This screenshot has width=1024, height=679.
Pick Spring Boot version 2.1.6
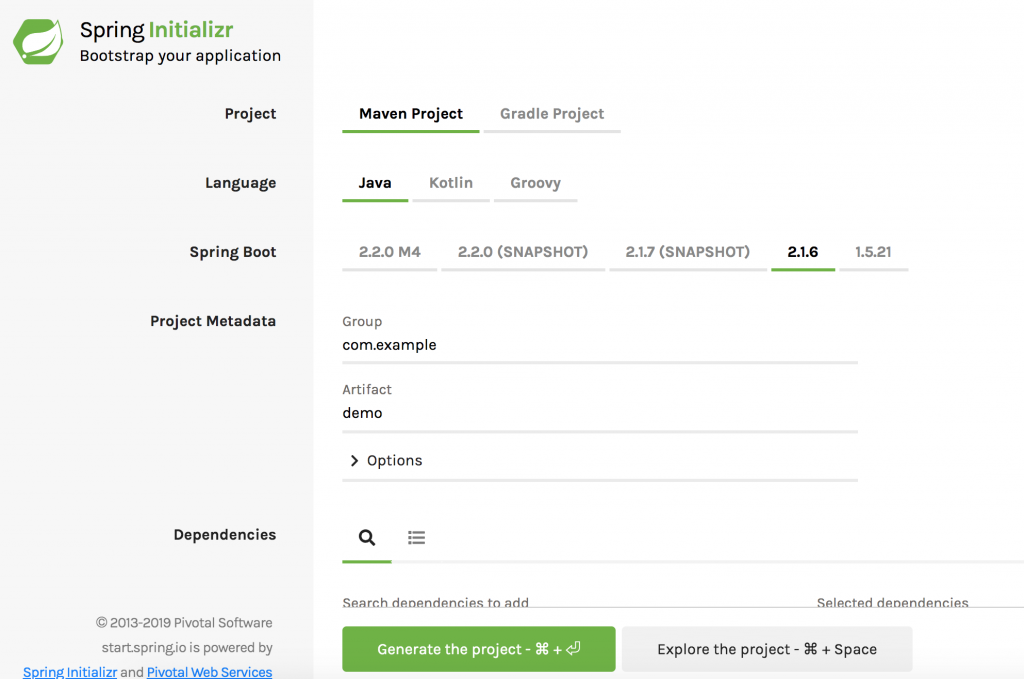point(803,252)
